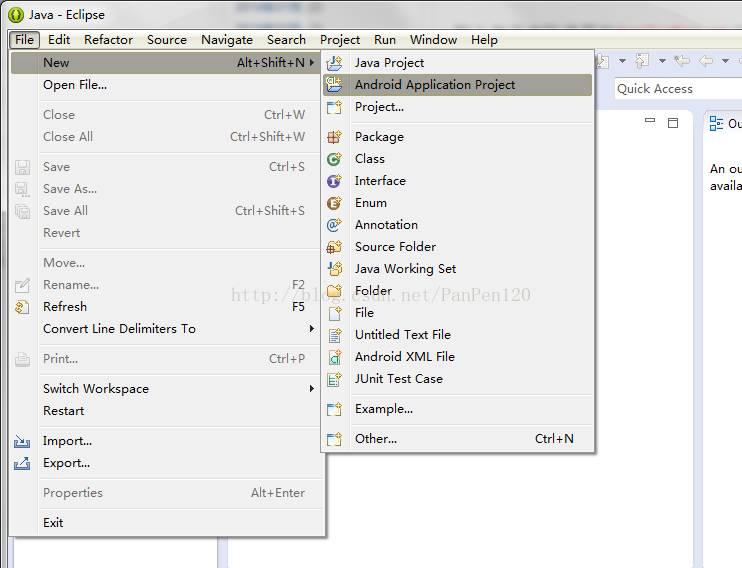This screenshot has height=568, width=742.
Task: Select JUnit Test Case entry
Action: click(x=458, y=379)
